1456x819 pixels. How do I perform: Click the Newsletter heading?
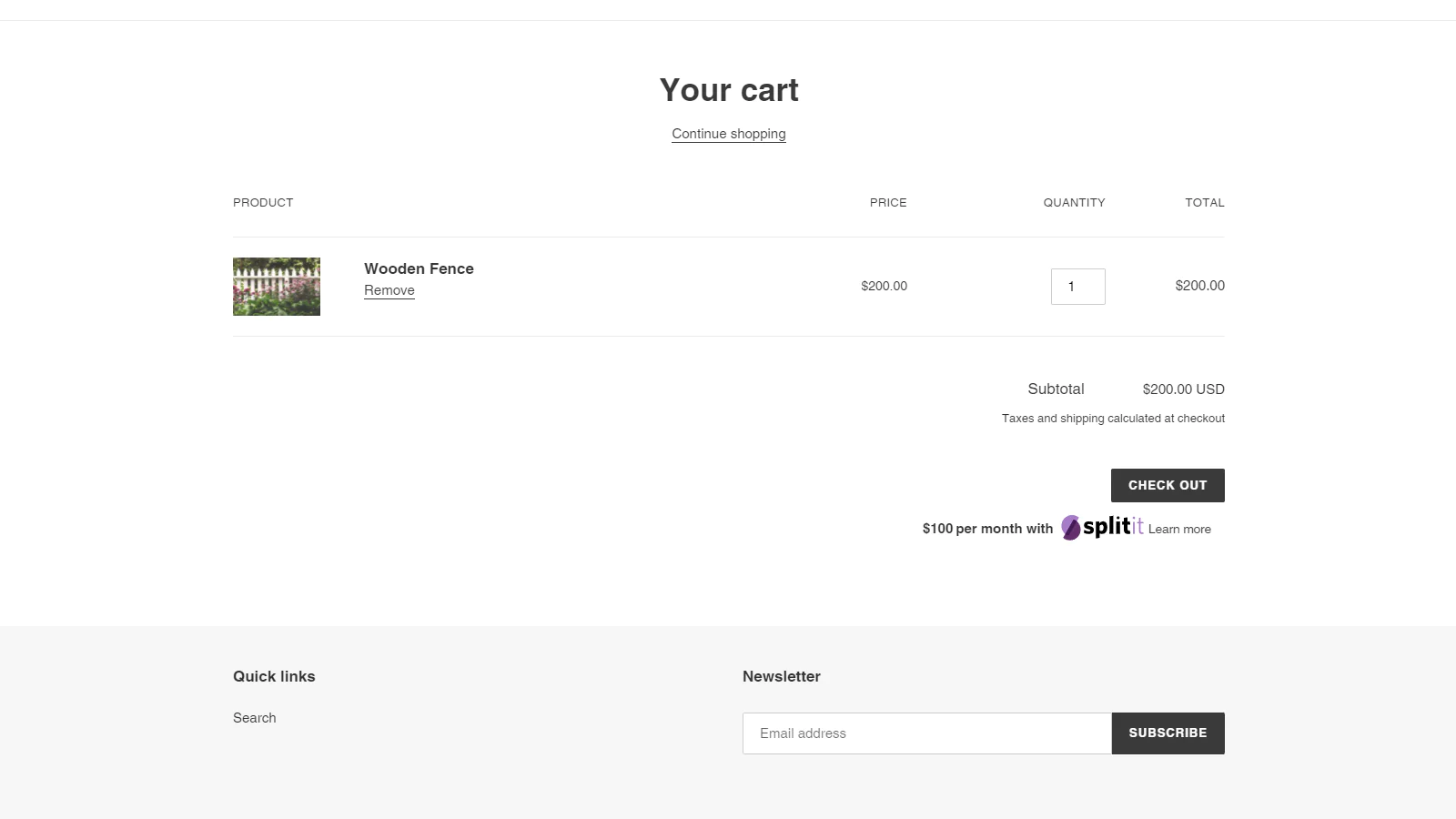click(782, 676)
